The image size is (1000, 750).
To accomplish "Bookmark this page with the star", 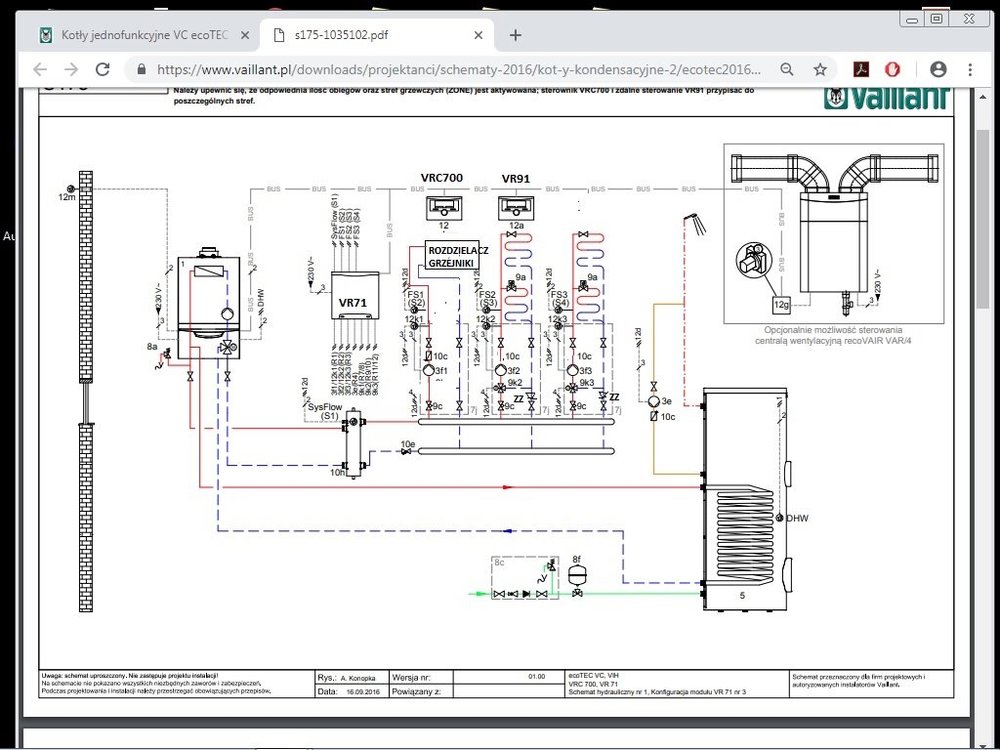I will click(x=820, y=70).
